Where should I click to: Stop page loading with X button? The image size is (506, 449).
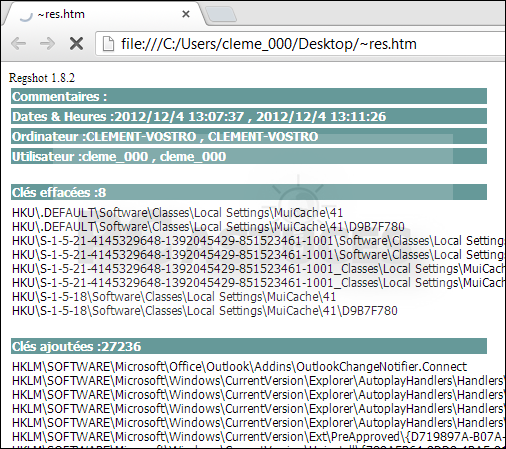tap(76, 43)
